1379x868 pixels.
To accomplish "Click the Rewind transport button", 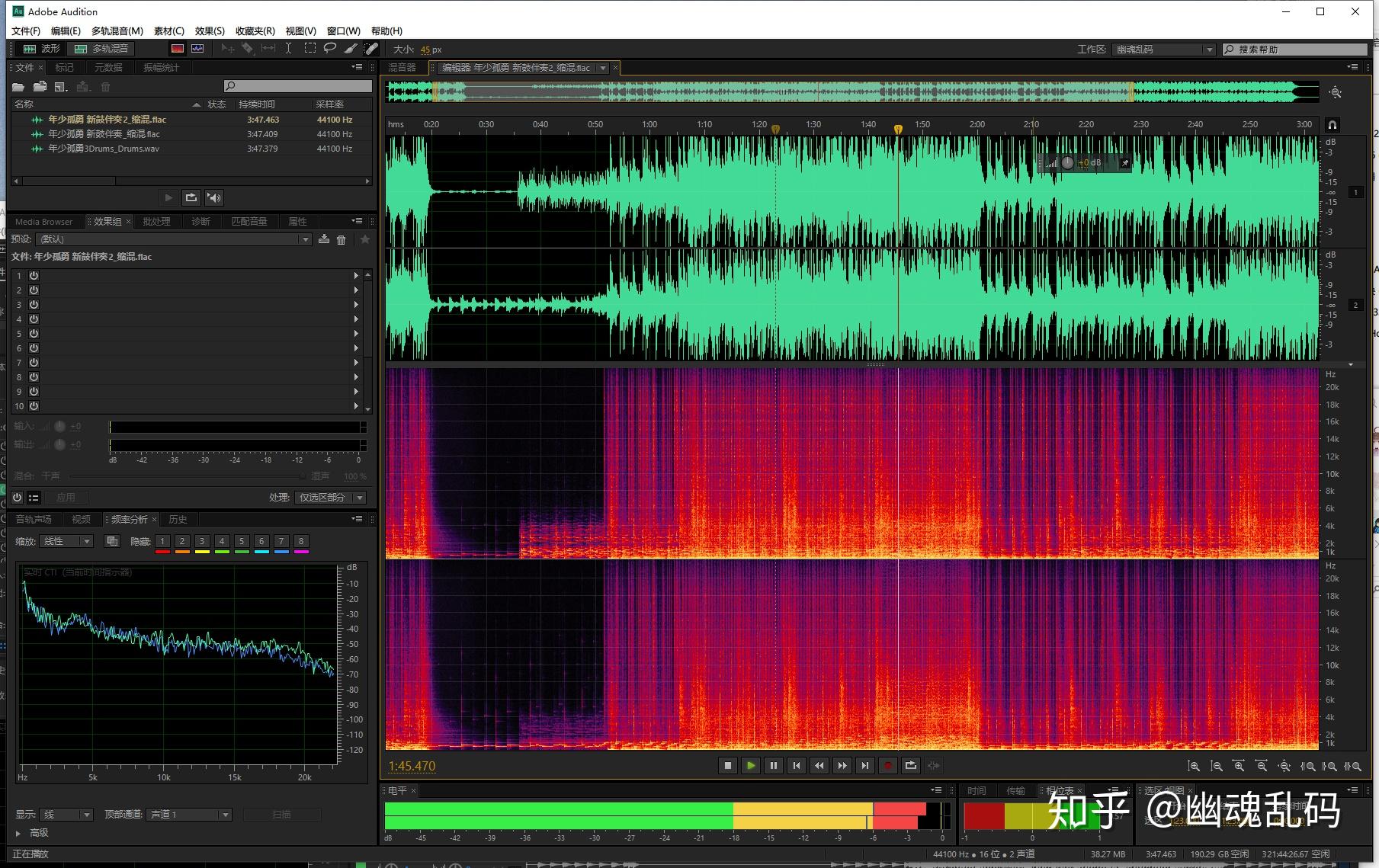I will 819,766.
